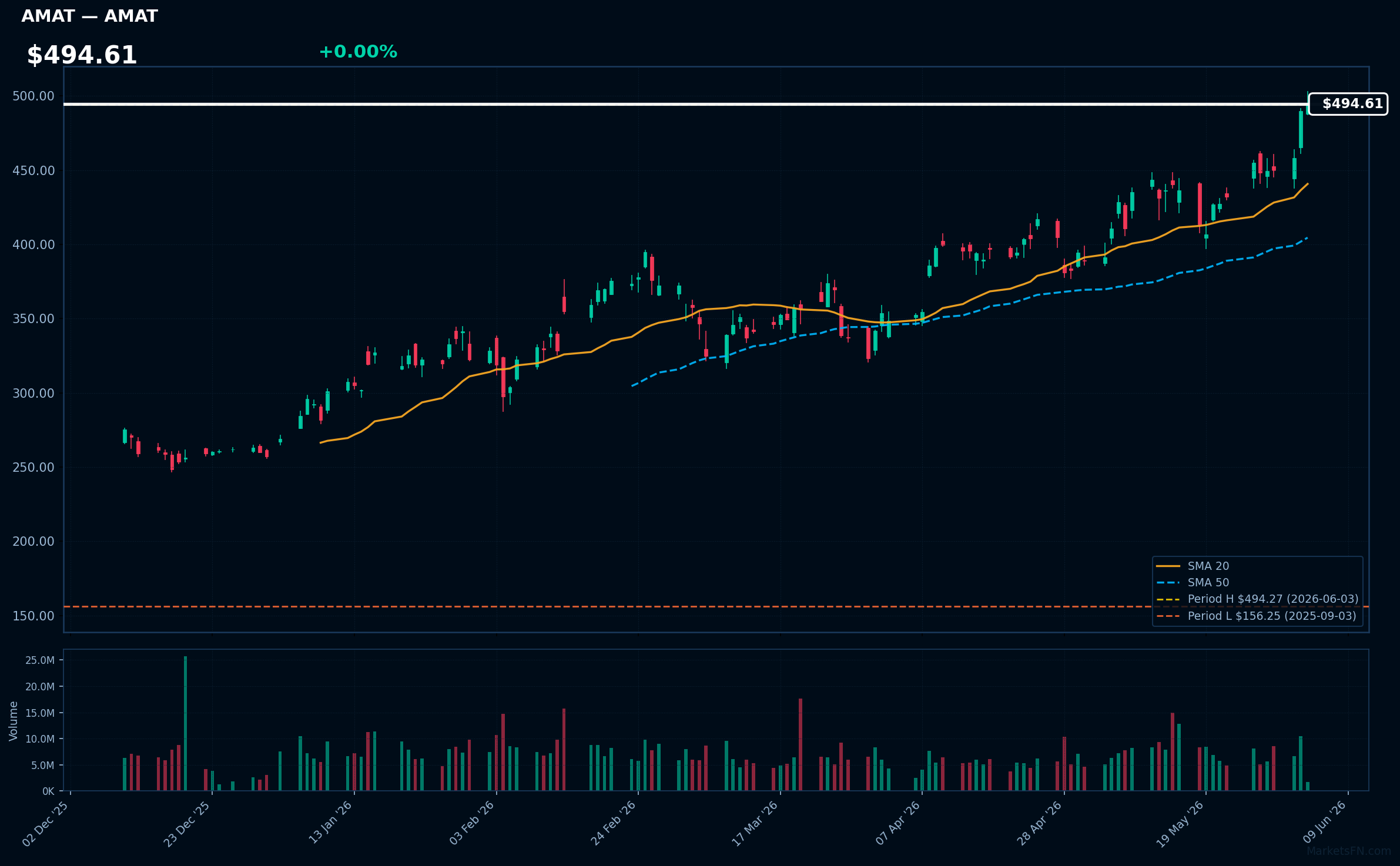The height and width of the screenshot is (866, 1400).
Task: Click the large $494.61 price header
Action: (82, 55)
